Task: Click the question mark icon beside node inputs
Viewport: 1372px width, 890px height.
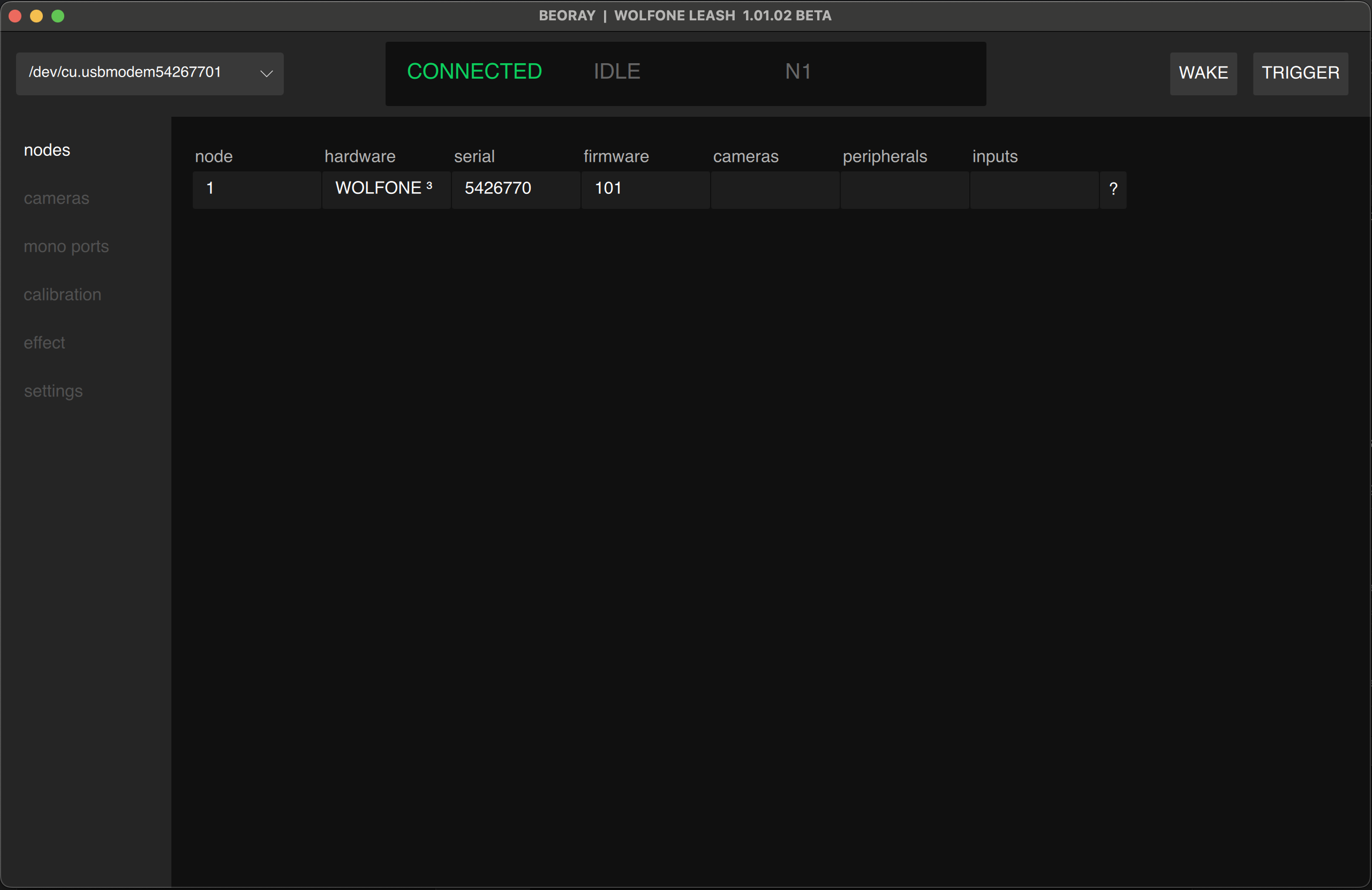Action: click(x=1113, y=189)
